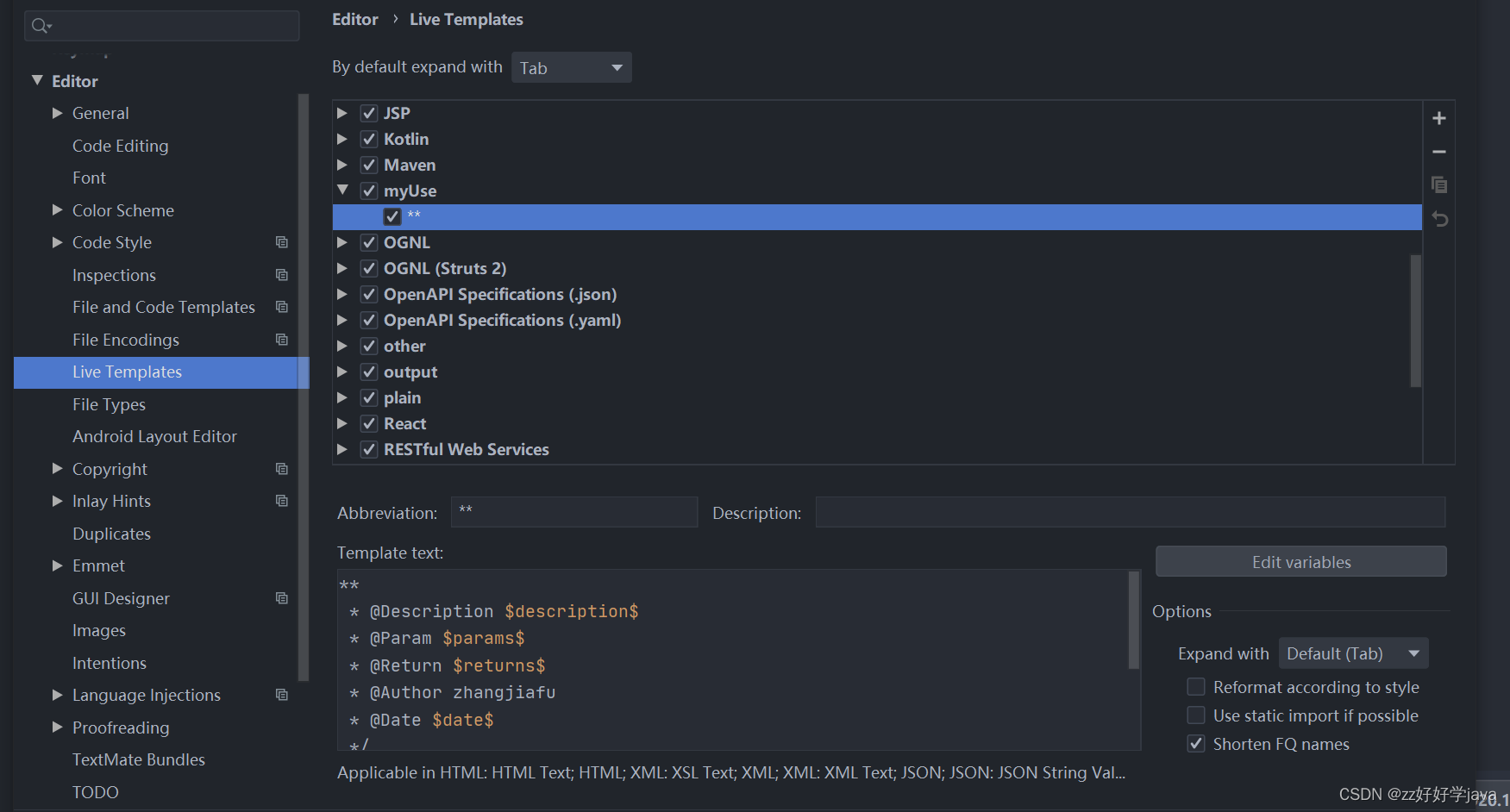
Task: Disable the 'Shorten FQ names' checkbox
Action: tap(1196, 743)
